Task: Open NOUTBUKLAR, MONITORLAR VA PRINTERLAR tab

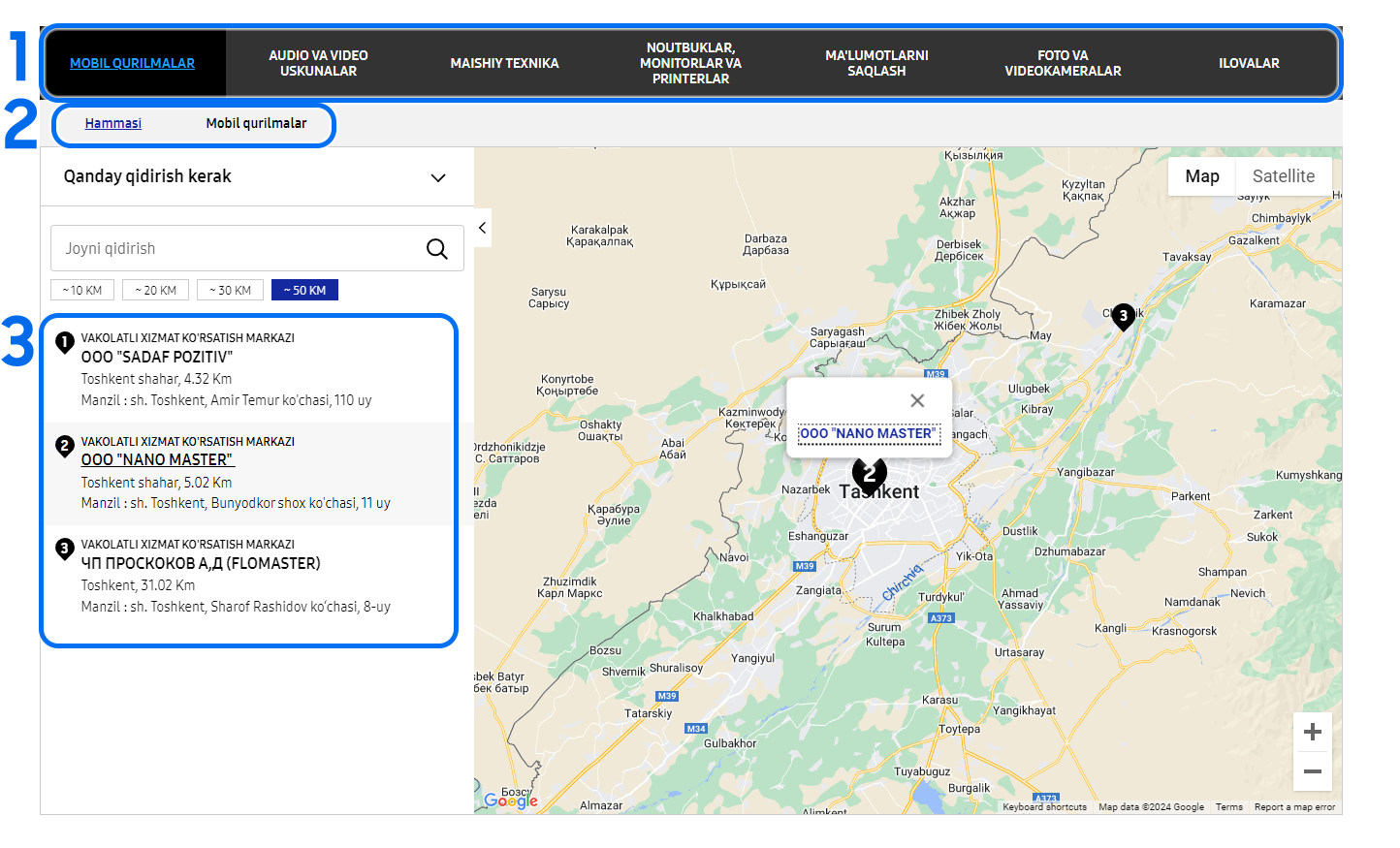Action: (x=691, y=63)
